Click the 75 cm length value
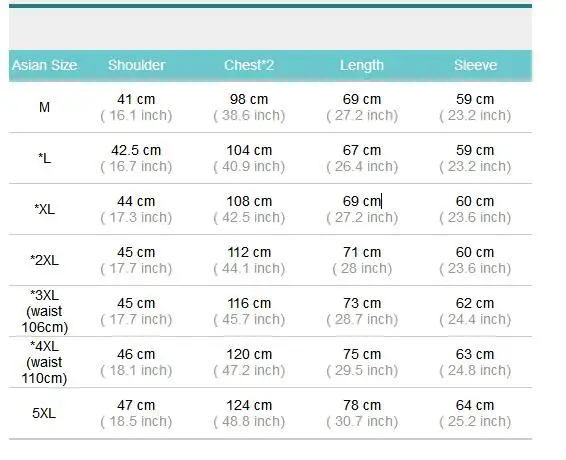This screenshot has height=460, width=566. point(362,354)
